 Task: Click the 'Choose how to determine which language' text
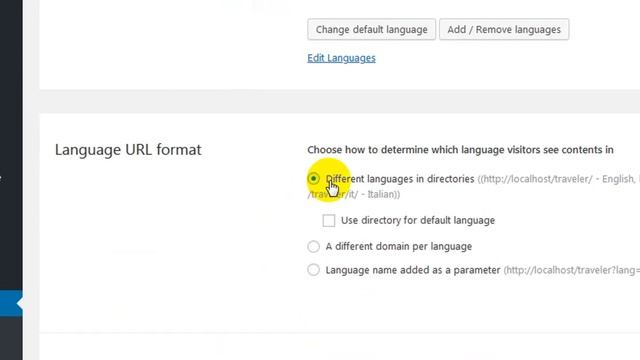click(x=460, y=150)
